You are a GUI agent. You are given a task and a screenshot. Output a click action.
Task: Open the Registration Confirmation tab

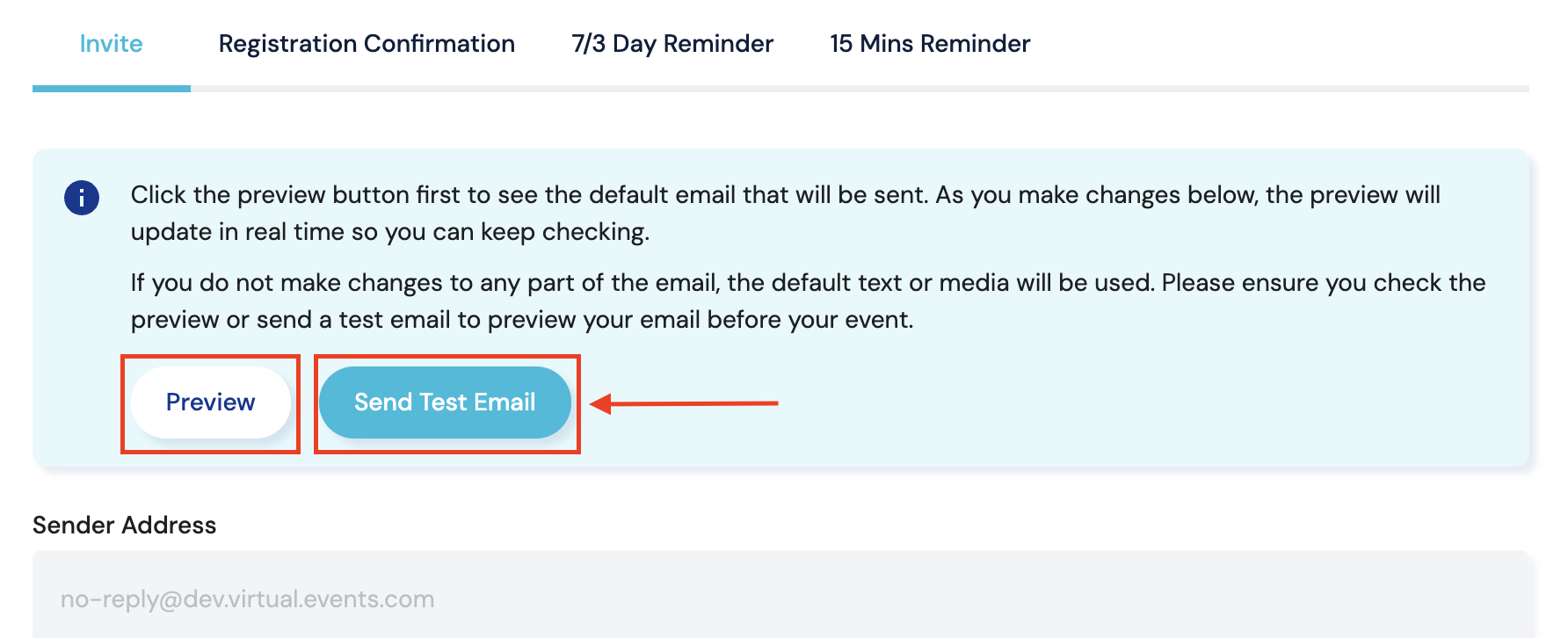pyautogui.click(x=367, y=44)
